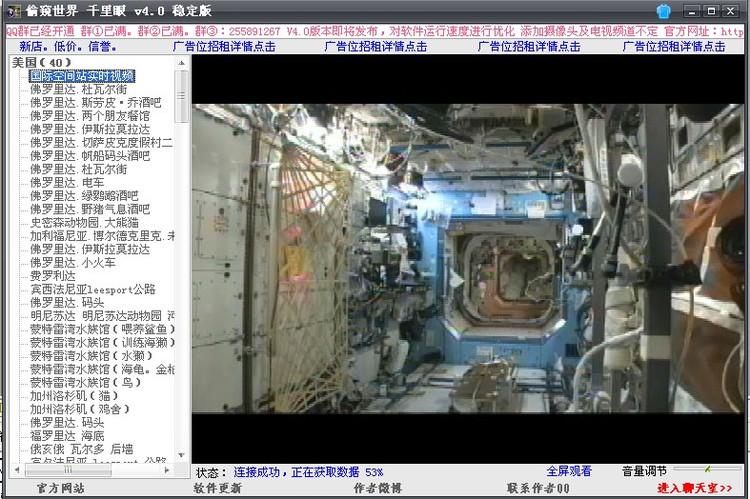Click 进入聊天室>> to enter chat room

[x=695, y=488]
